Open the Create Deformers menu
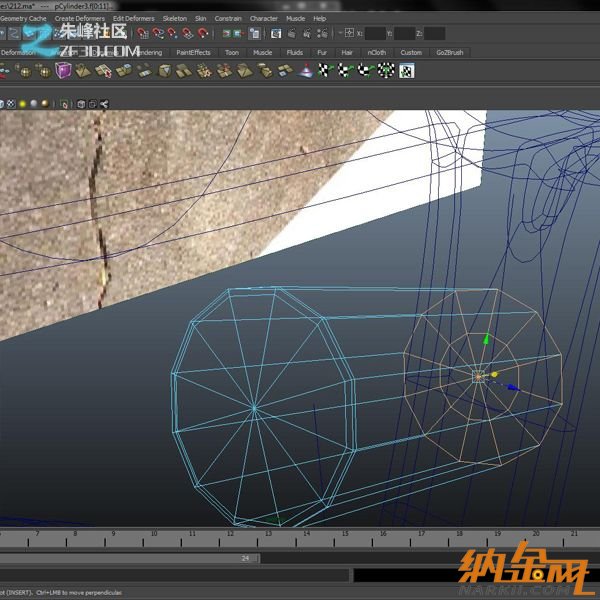This screenshot has height=600, width=600. (x=79, y=18)
